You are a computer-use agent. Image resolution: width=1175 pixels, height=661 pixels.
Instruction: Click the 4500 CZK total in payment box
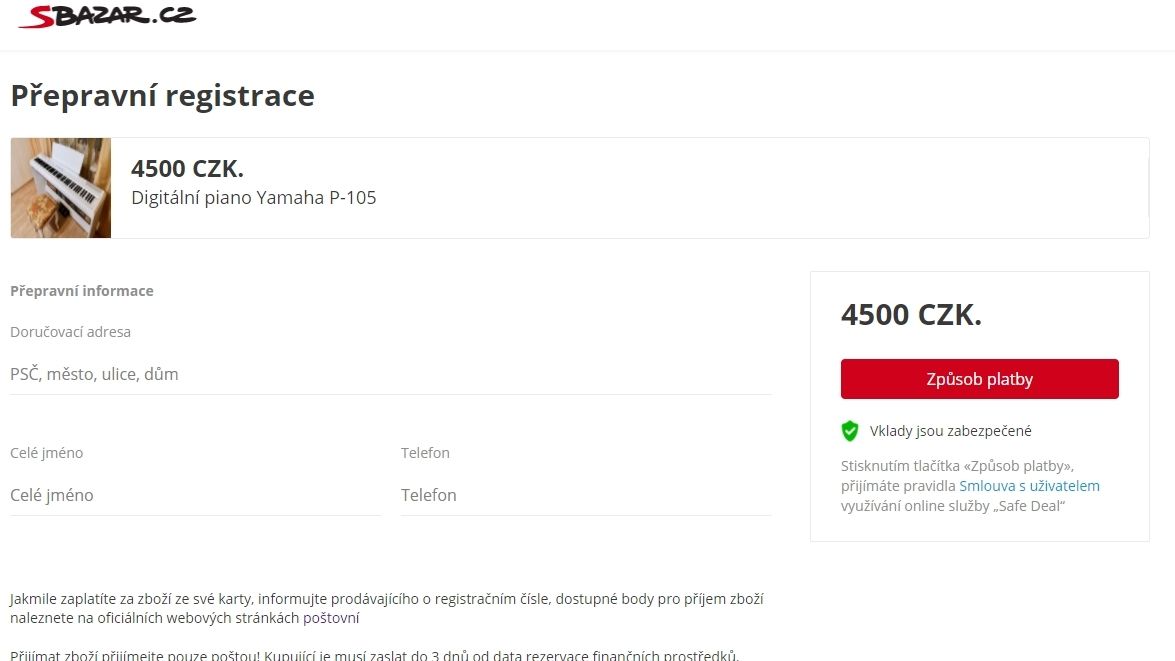click(x=911, y=315)
